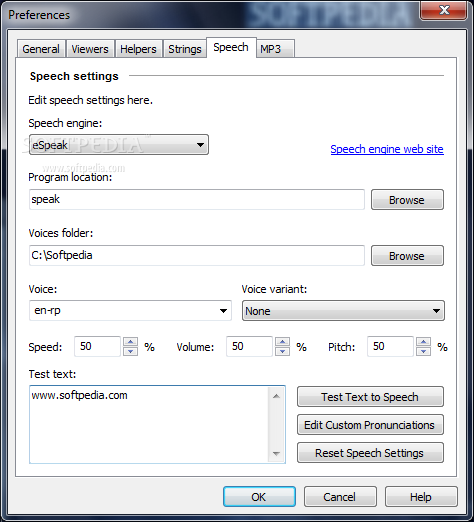This screenshot has height=522, width=474.
Task: Click the Test text scrollbar down arrow
Action: click(x=276, y=453)
